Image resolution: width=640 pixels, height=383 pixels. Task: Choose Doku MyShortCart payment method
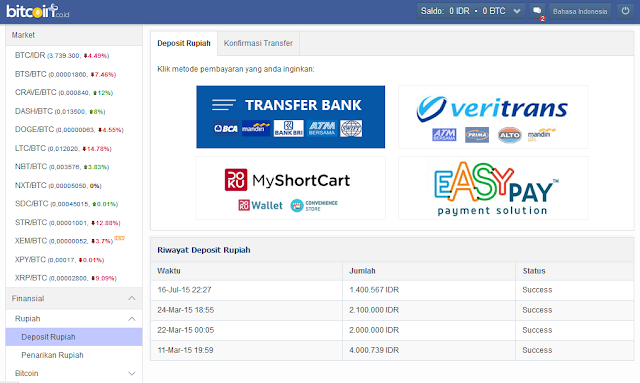click(x=291, y=188)
